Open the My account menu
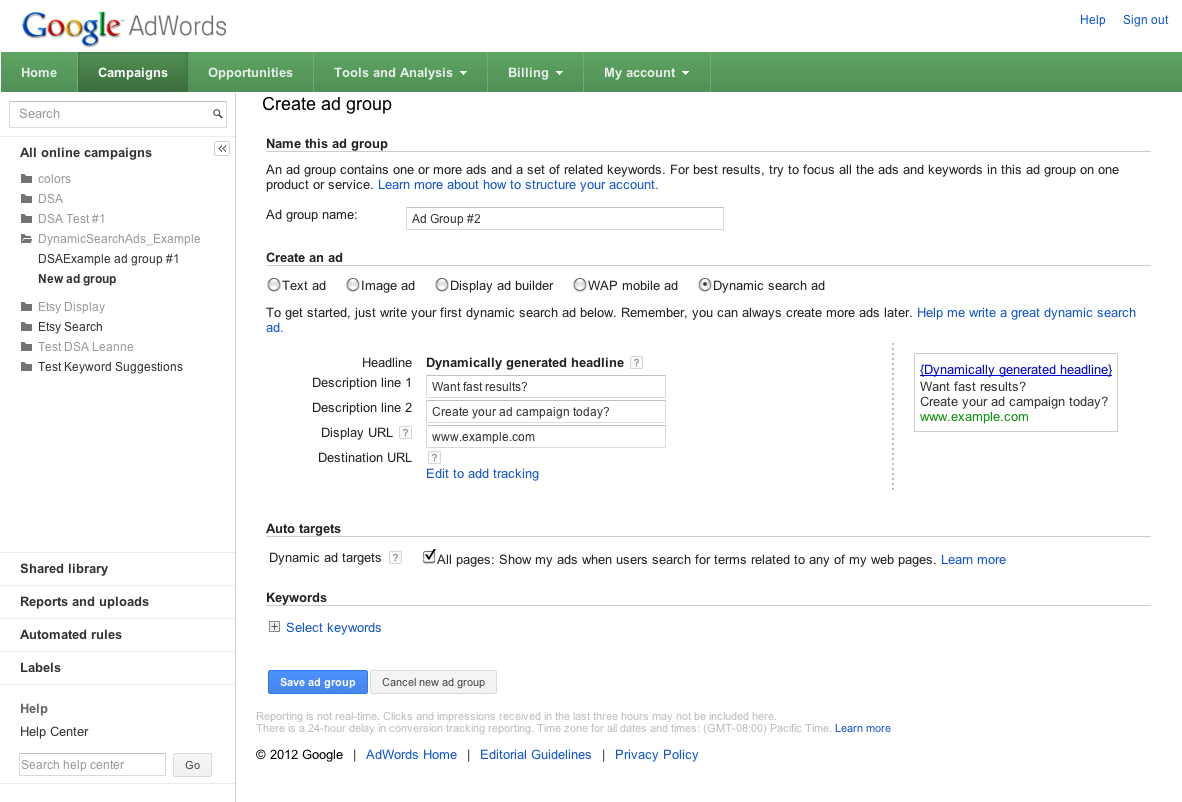Image resolution: width=1182 pixels, height=802 pixels. (x=646, y=73)
